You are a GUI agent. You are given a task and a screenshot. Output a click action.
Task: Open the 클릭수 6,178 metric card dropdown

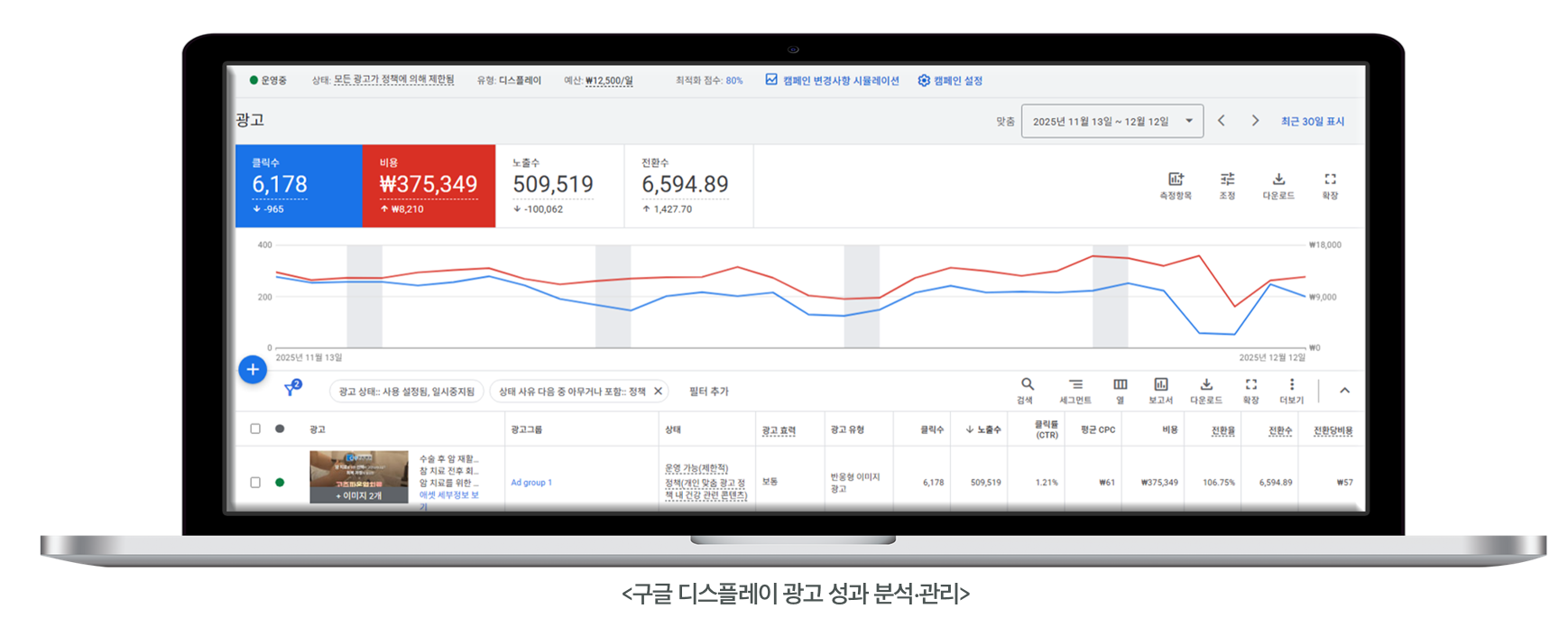point(299,186)
